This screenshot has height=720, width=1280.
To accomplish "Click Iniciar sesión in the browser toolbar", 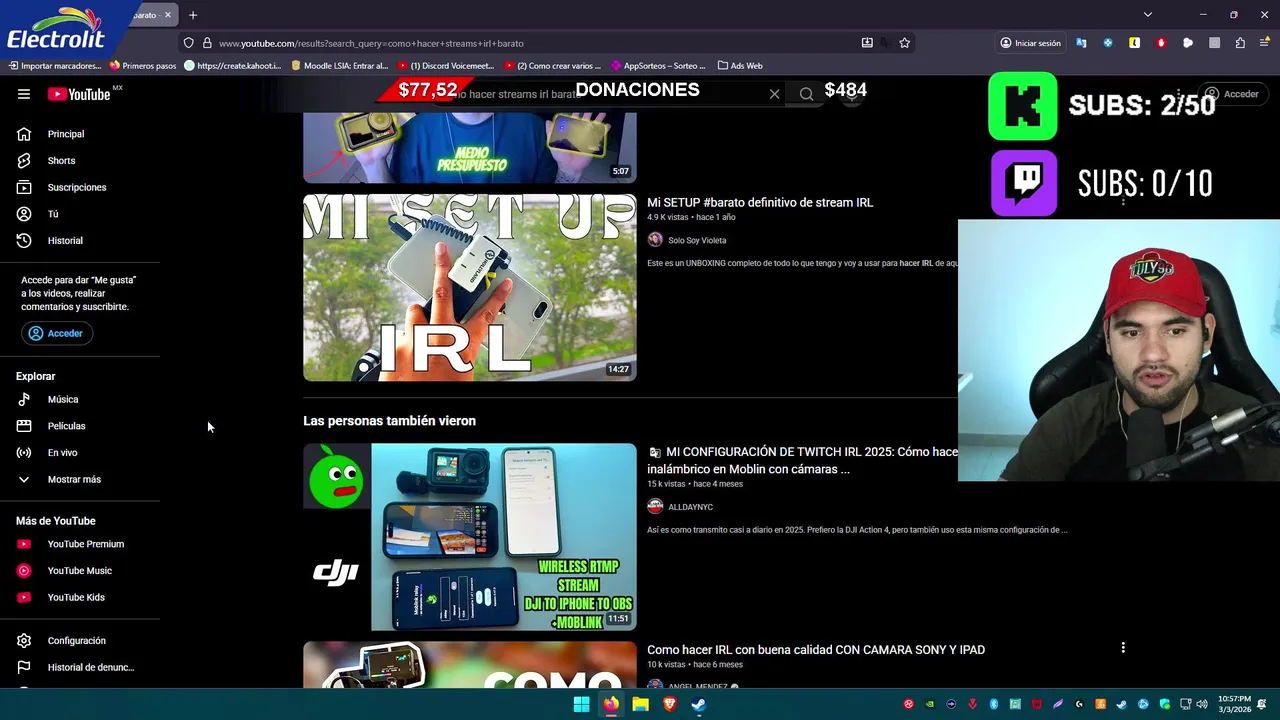I will coord(1030,43).
